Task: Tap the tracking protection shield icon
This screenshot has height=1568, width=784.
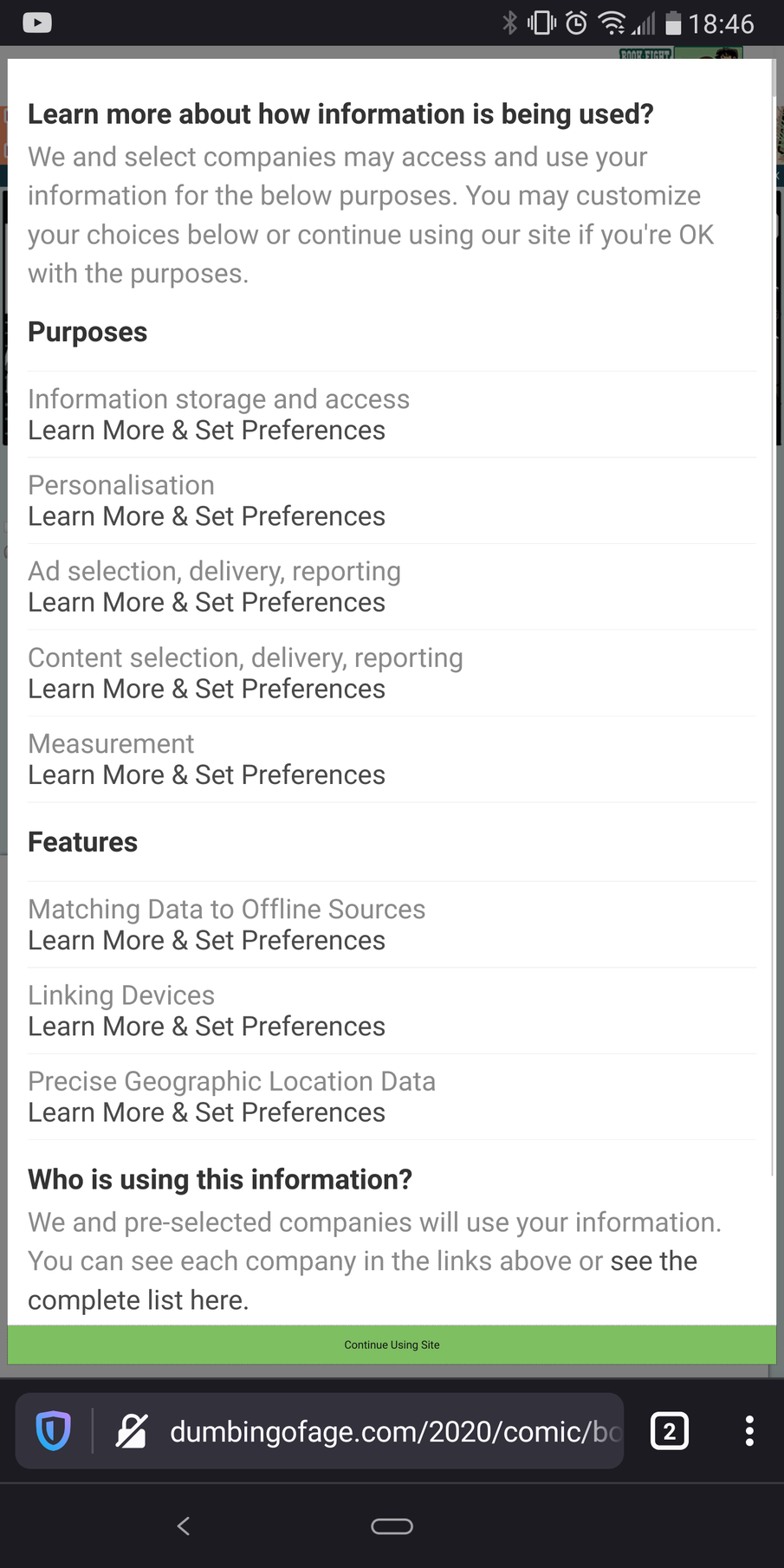Action: (53, 1431)
